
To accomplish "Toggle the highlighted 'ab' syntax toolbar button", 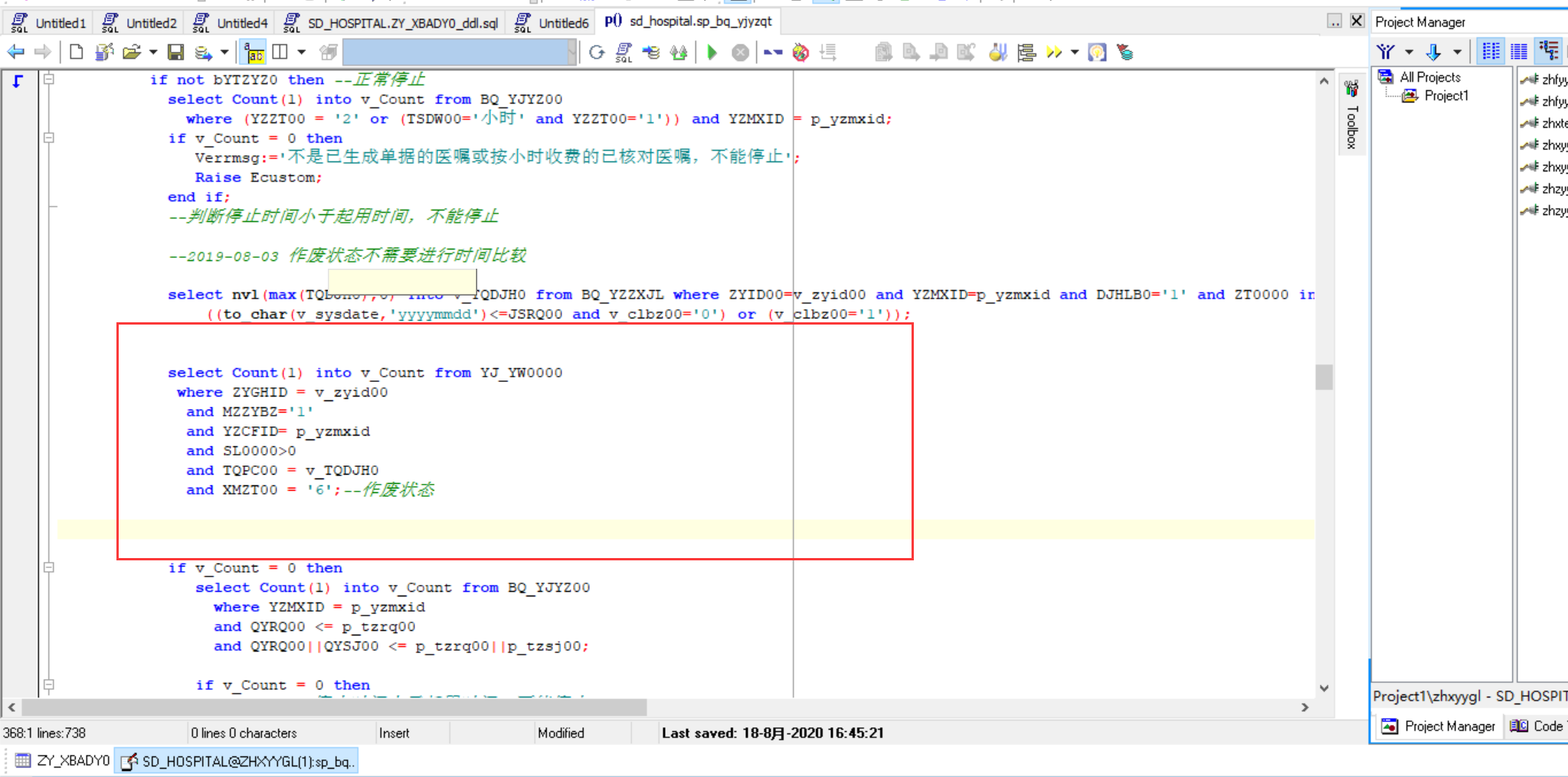I will (x=254, y=52).
